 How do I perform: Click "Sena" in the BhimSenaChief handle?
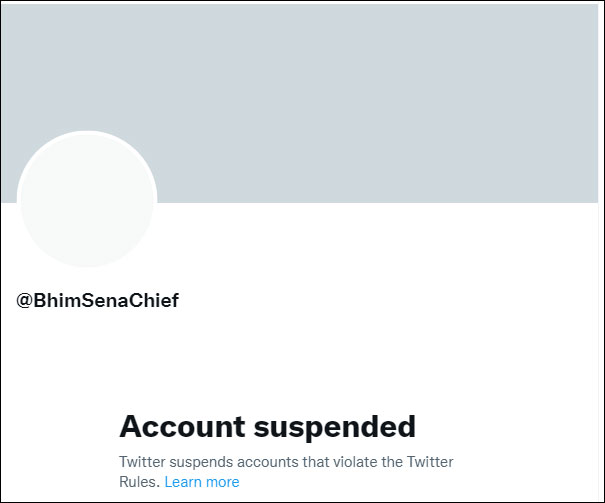[103, 300]
